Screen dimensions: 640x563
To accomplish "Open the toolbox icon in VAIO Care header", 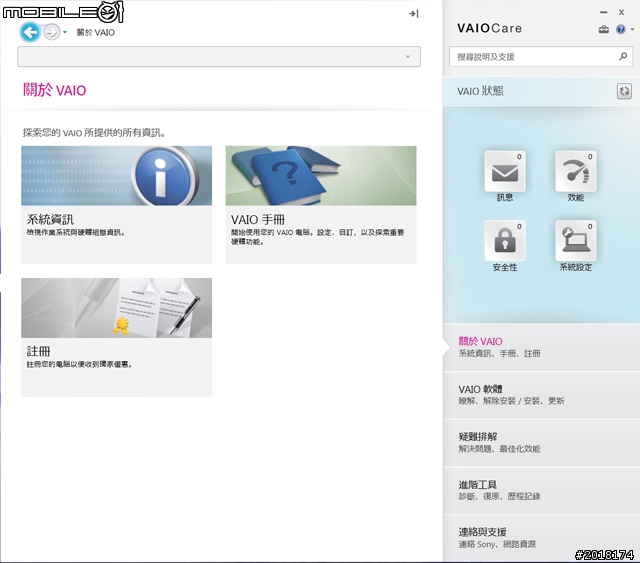I will click(604, 29).
